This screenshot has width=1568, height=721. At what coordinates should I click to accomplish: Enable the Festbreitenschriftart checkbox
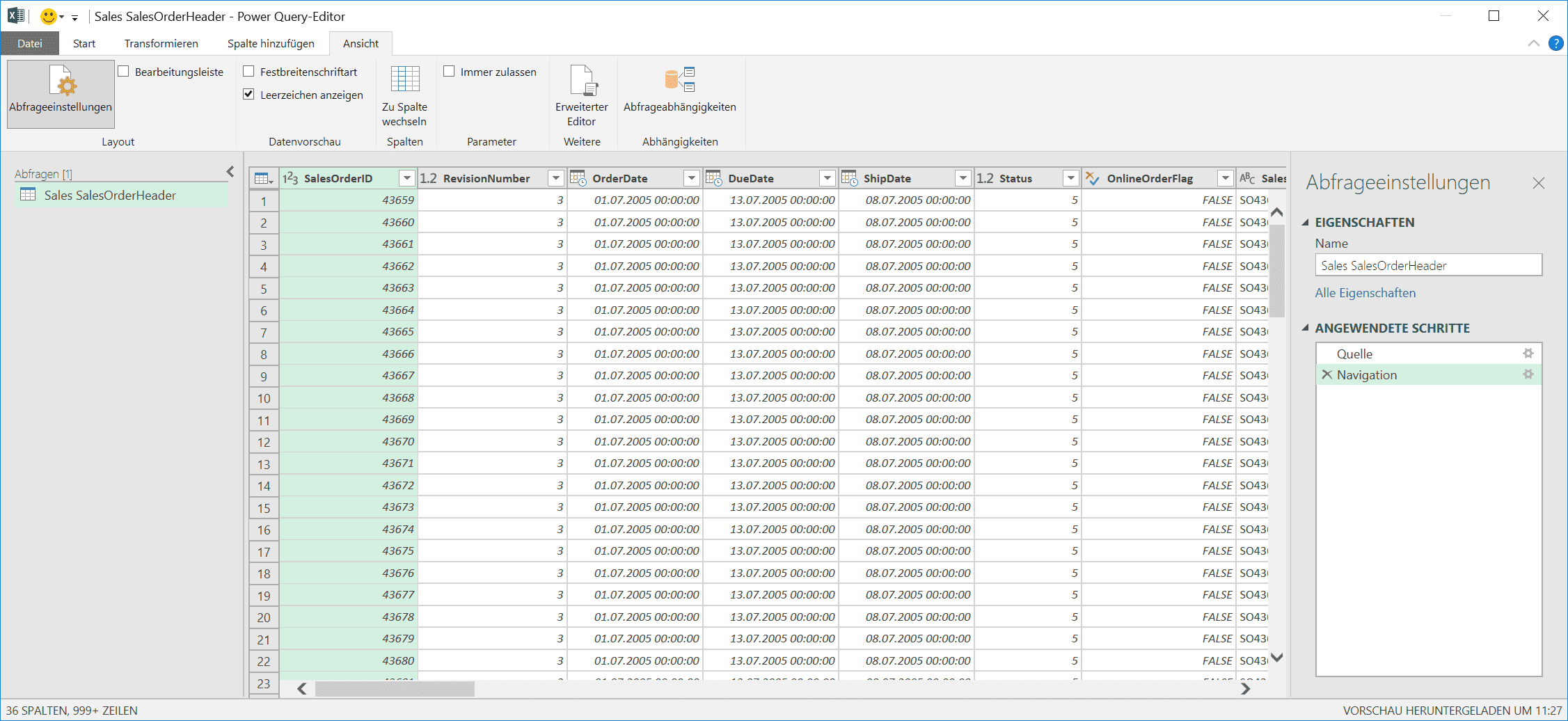click(248, 71)
